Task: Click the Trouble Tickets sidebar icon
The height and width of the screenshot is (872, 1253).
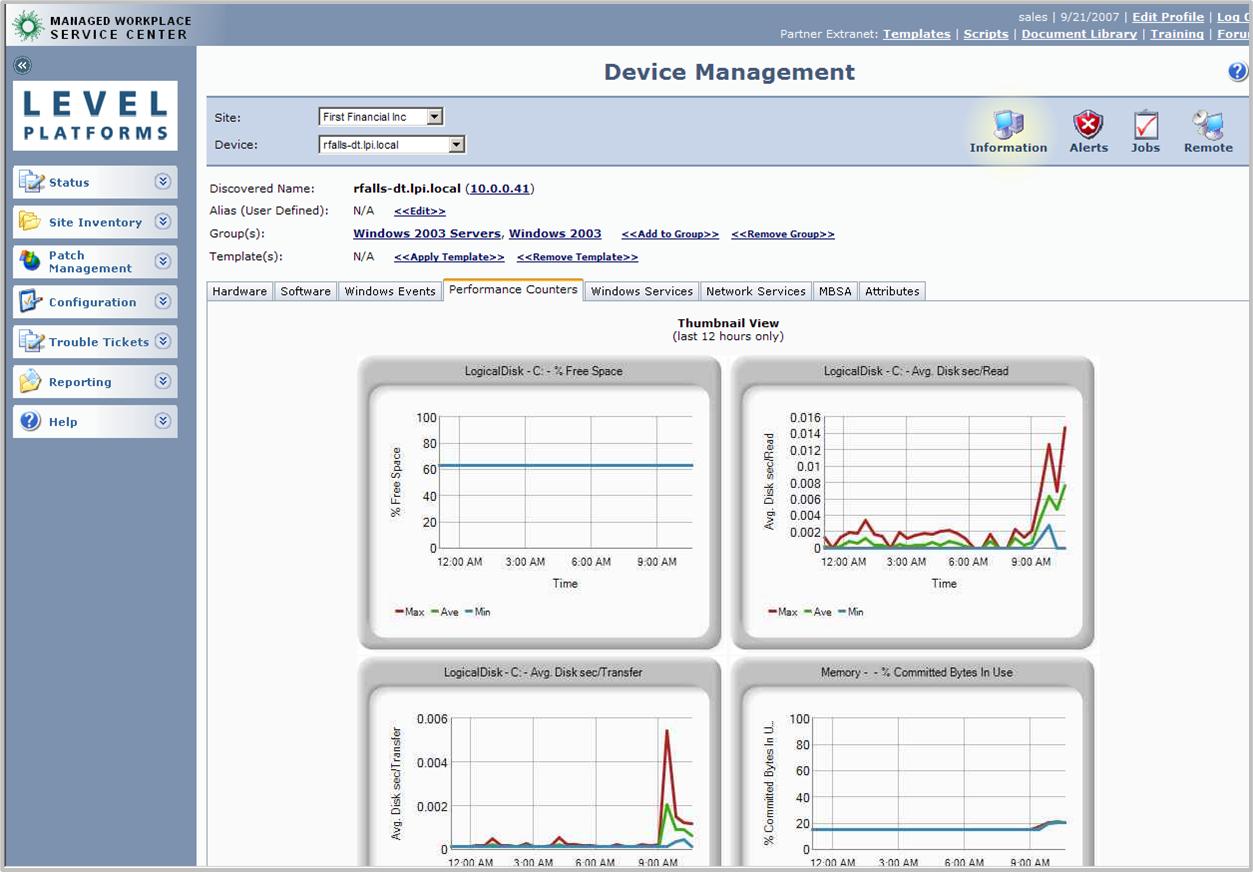Action: [32, 342]
